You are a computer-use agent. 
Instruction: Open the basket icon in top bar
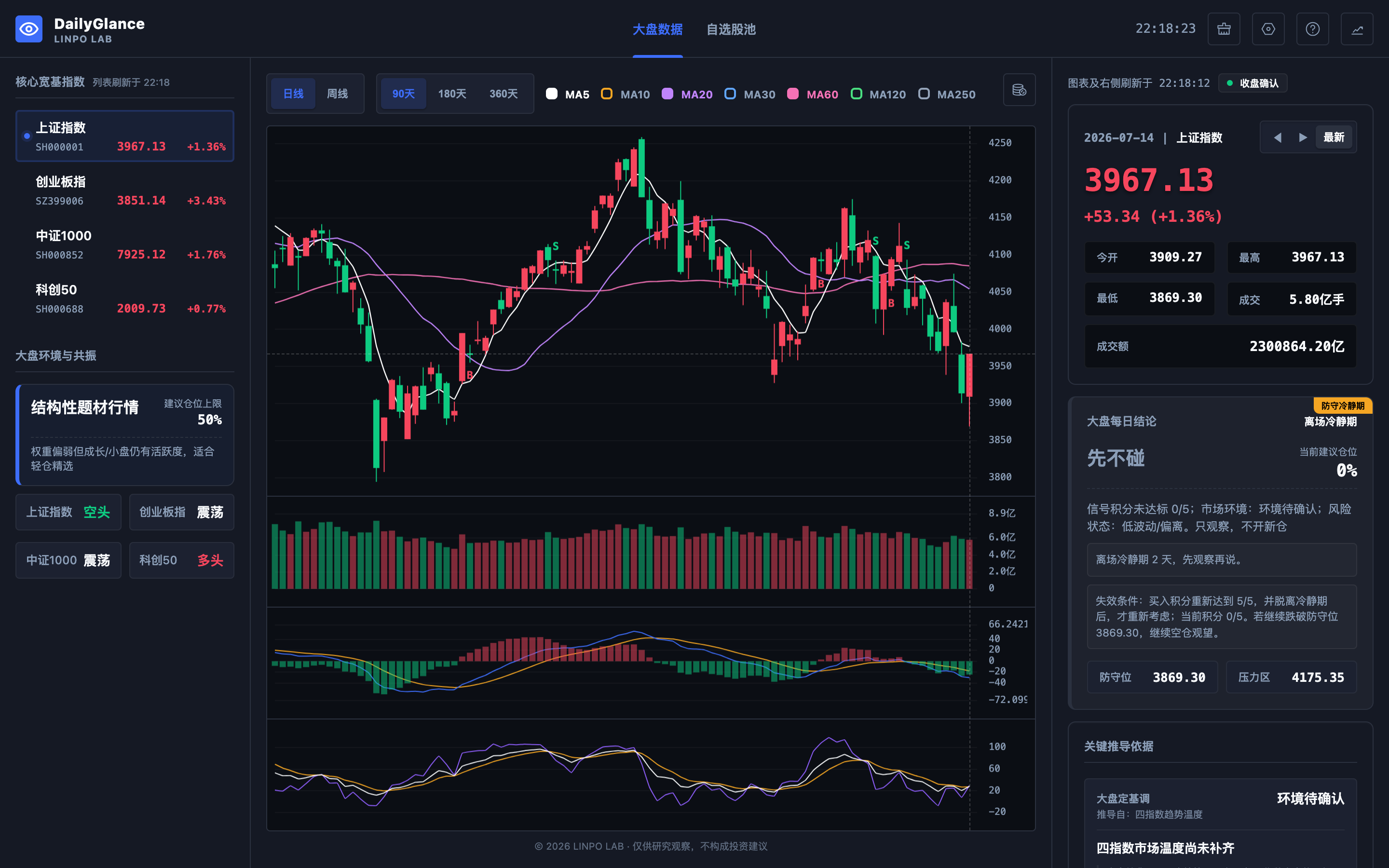(1224, 29)
